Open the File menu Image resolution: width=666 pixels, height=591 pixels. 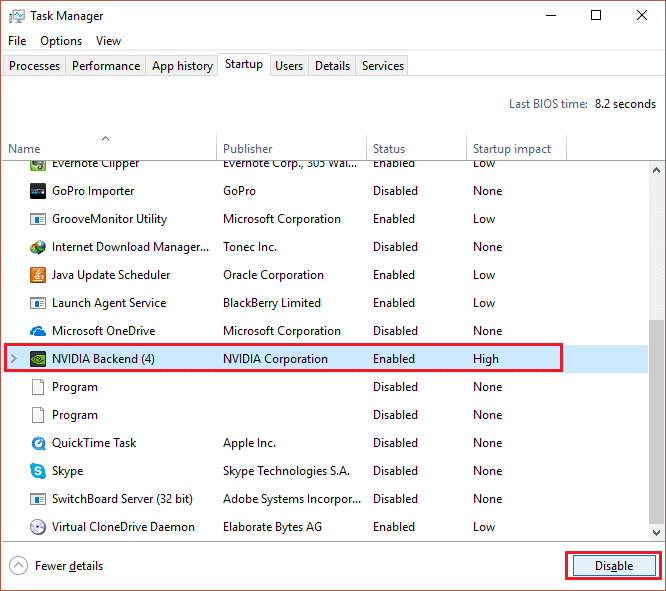(x=17, y=41)
